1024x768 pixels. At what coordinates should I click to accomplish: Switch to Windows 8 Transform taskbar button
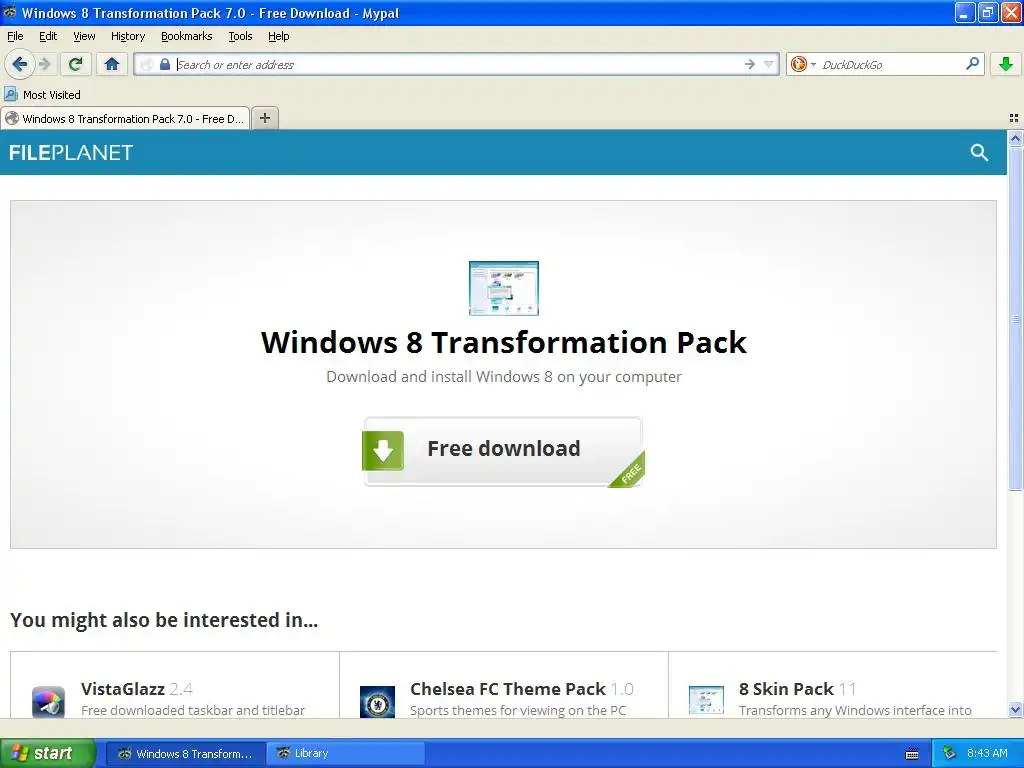click(185, 753)
